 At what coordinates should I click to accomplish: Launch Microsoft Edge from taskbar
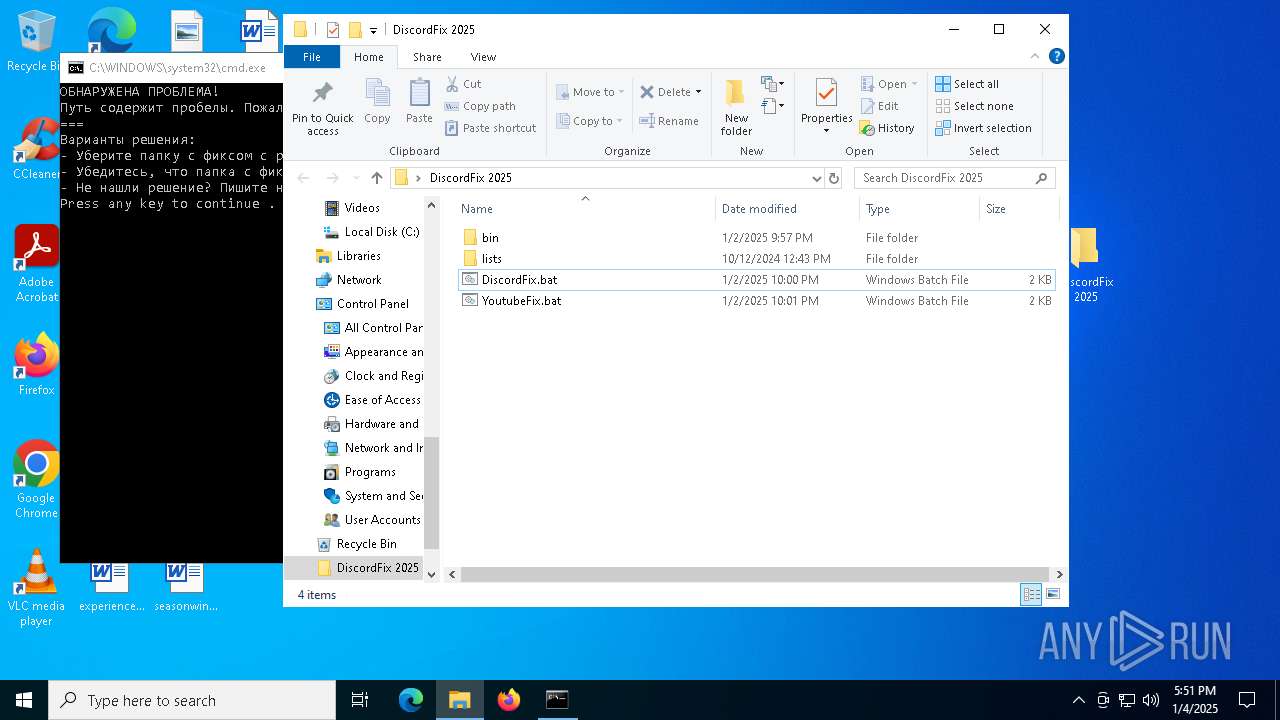coord(411,700)
